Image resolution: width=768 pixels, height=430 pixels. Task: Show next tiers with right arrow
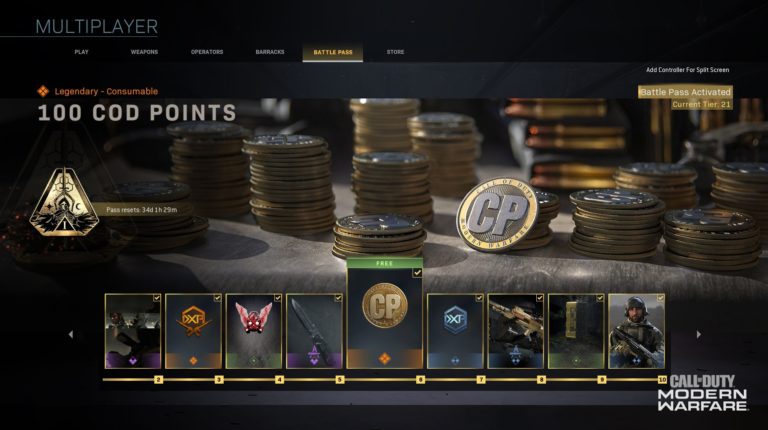click(698, 334)
